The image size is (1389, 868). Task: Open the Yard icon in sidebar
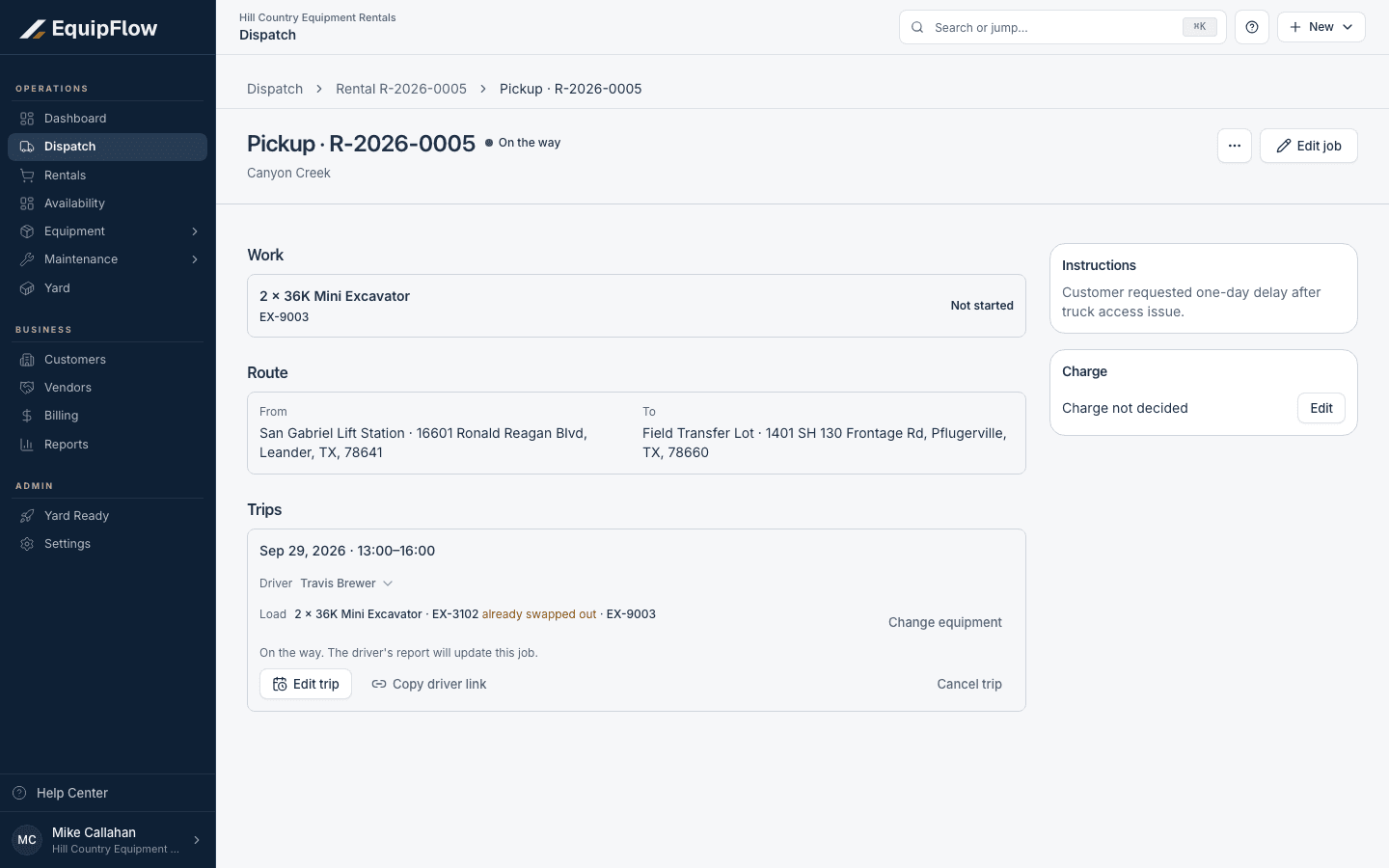27,288
